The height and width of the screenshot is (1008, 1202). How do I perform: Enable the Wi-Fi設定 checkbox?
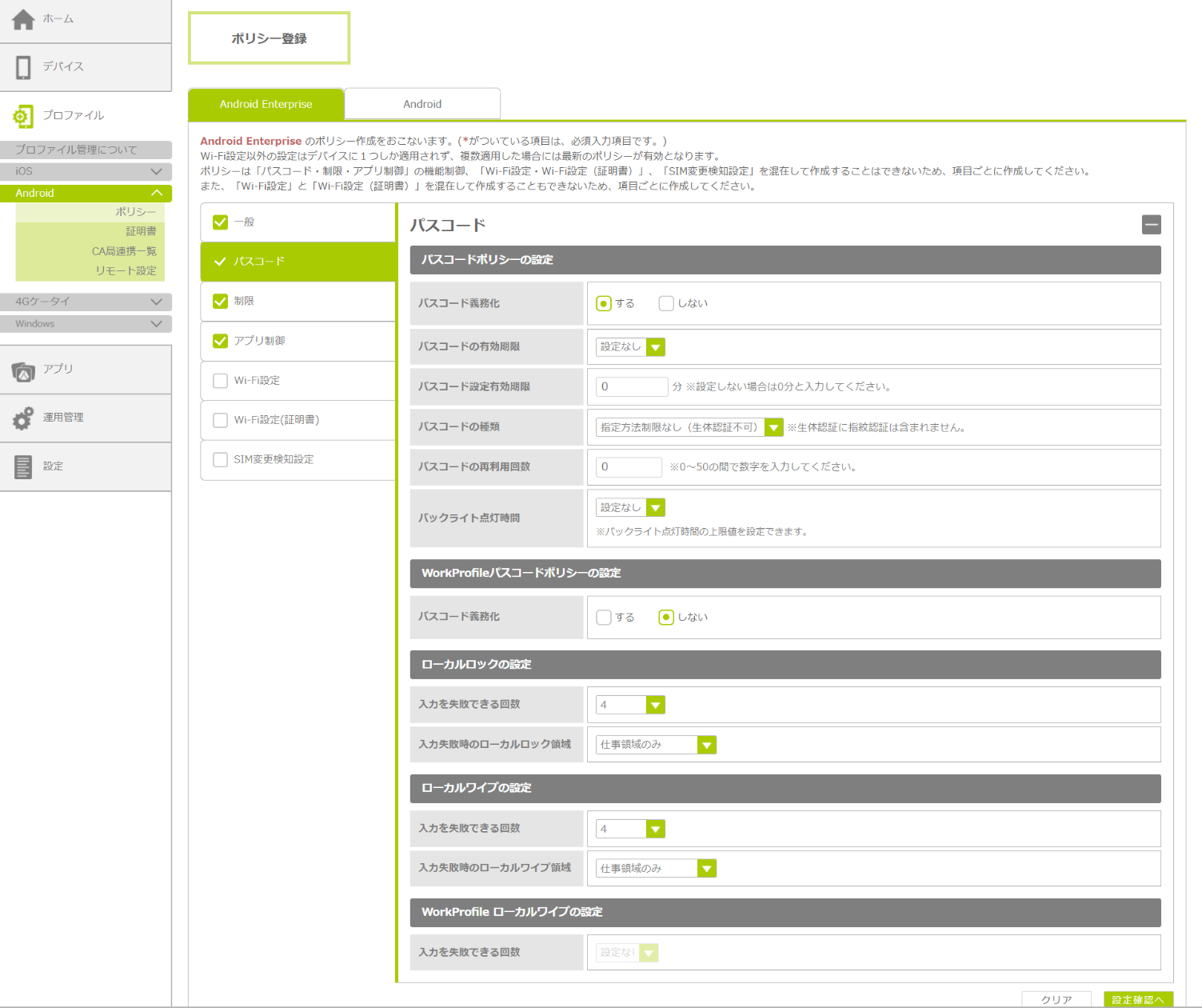(x=221, y=381)
